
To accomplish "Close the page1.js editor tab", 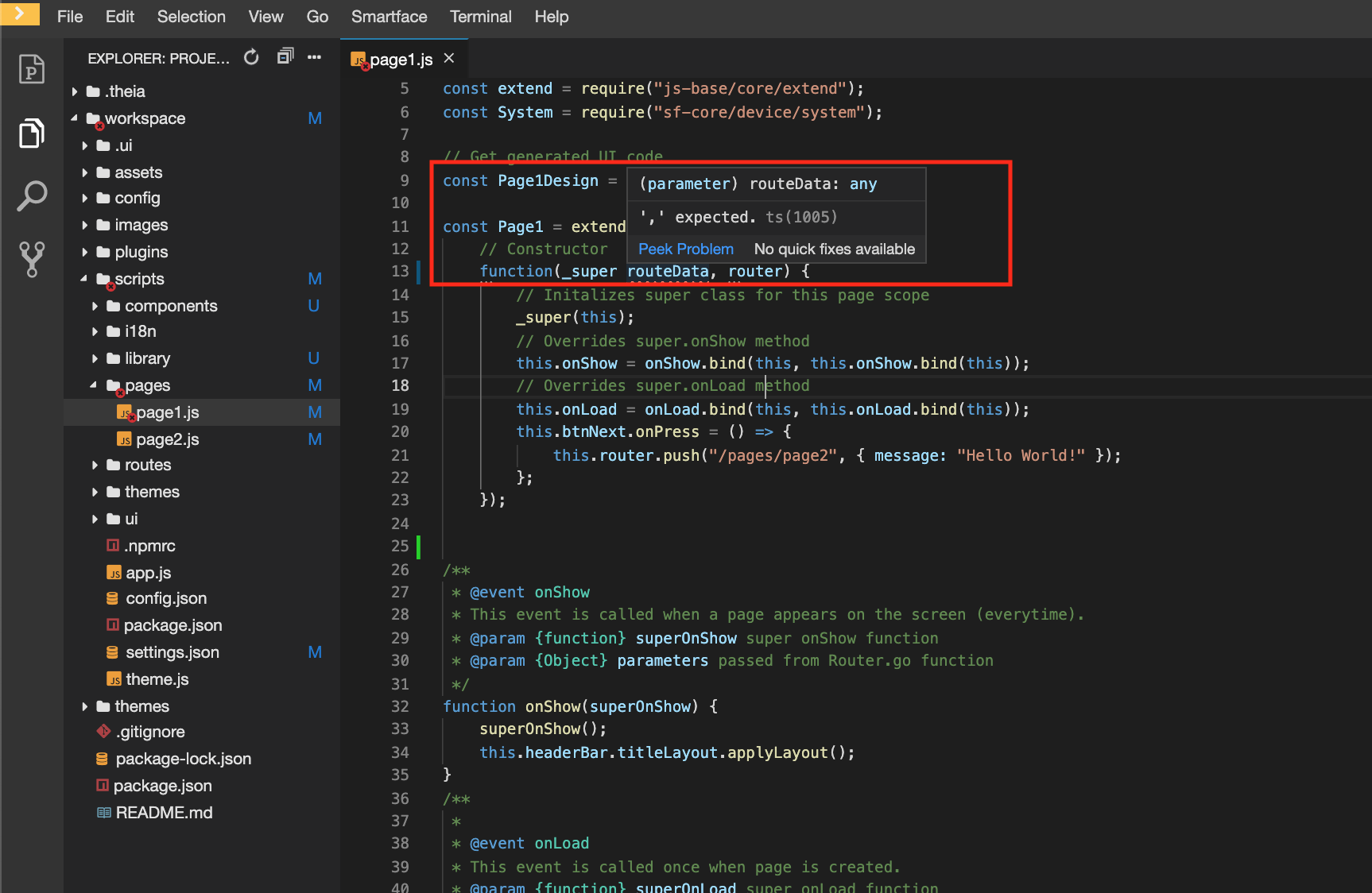I will tap(449, 59).
